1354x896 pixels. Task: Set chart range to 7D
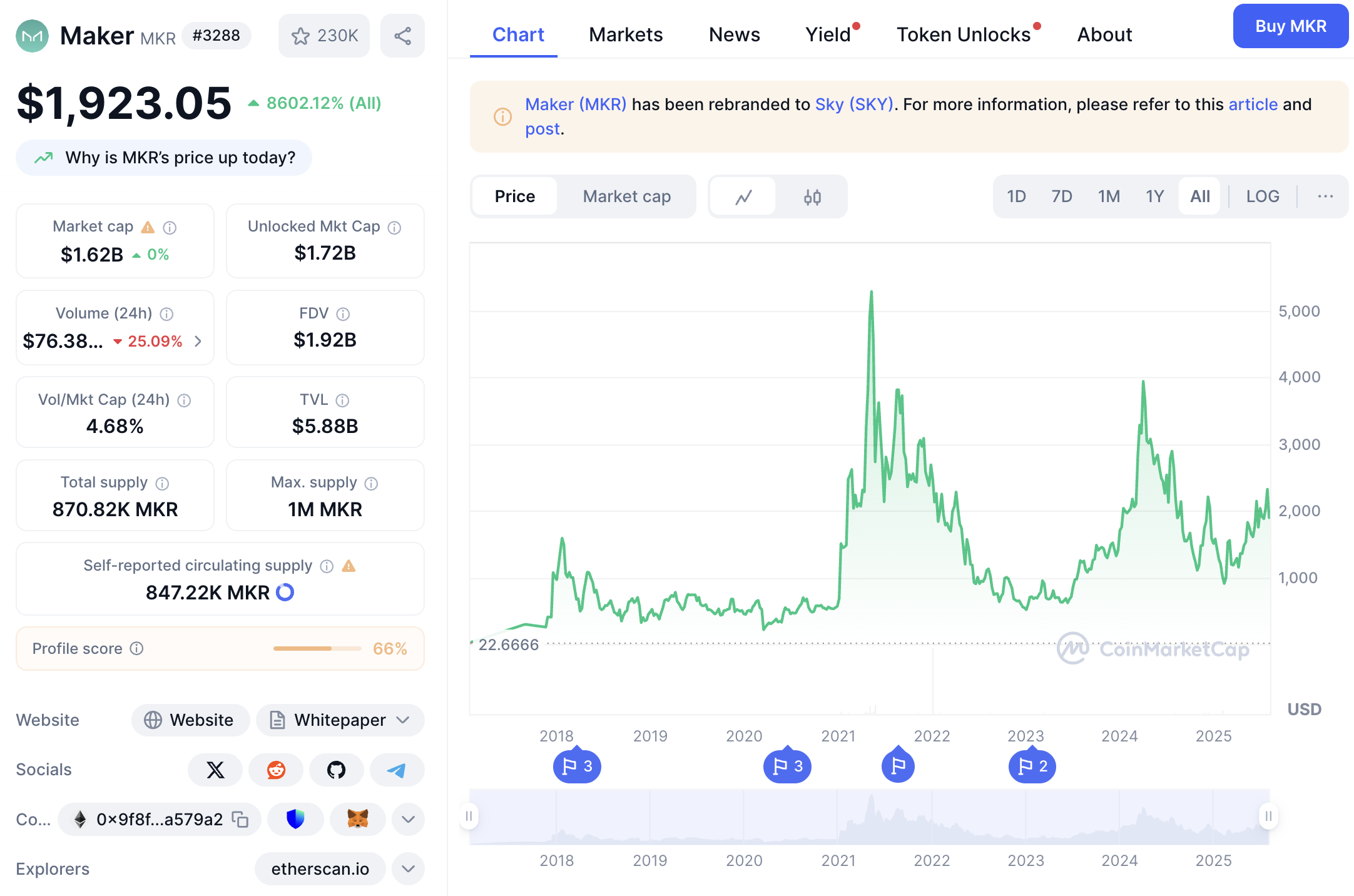click(x=1062, y=196)
